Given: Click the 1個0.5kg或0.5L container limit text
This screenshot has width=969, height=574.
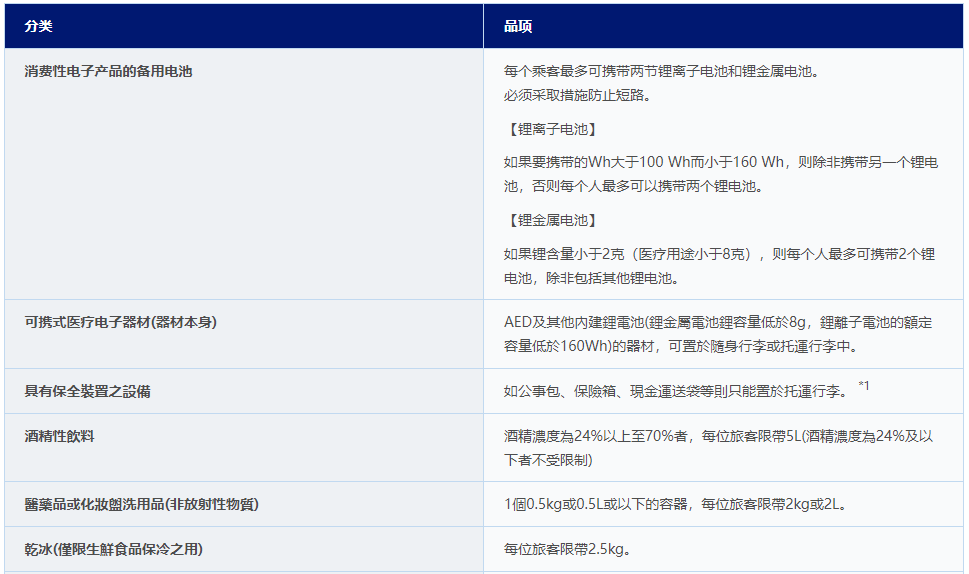Looking at the screenshot, I should pyautogui.click(x=676, y=504).
